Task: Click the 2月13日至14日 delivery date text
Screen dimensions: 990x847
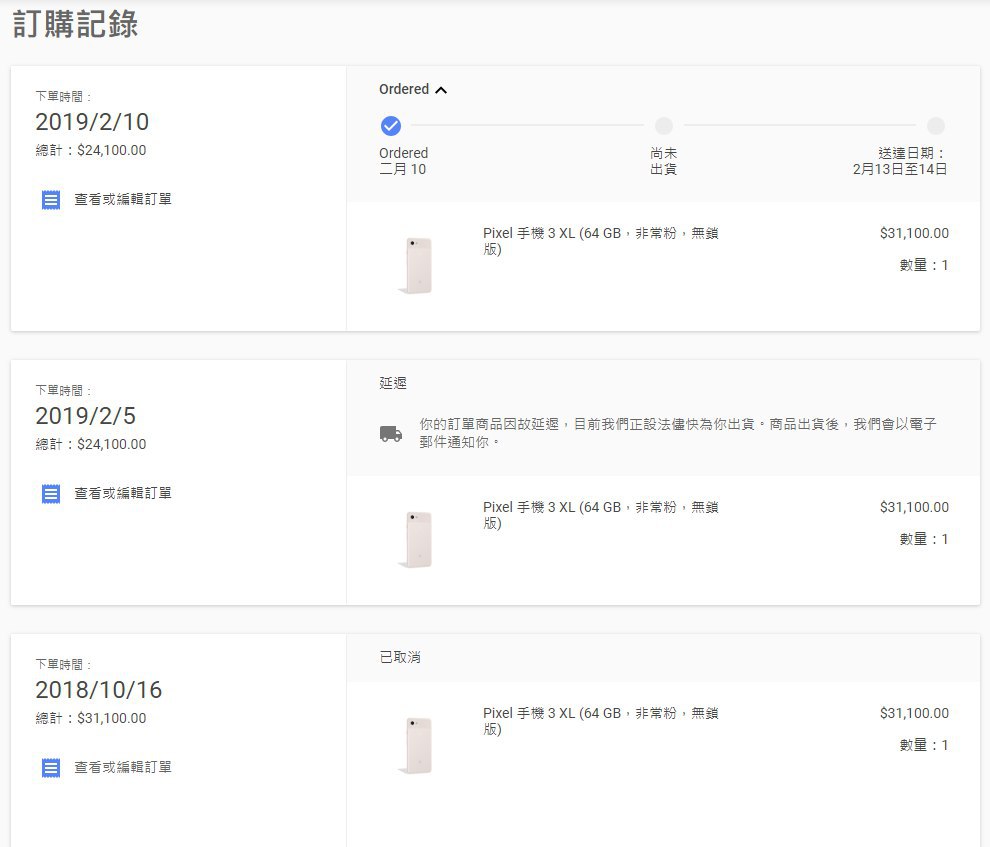Action: click(900, 169)
